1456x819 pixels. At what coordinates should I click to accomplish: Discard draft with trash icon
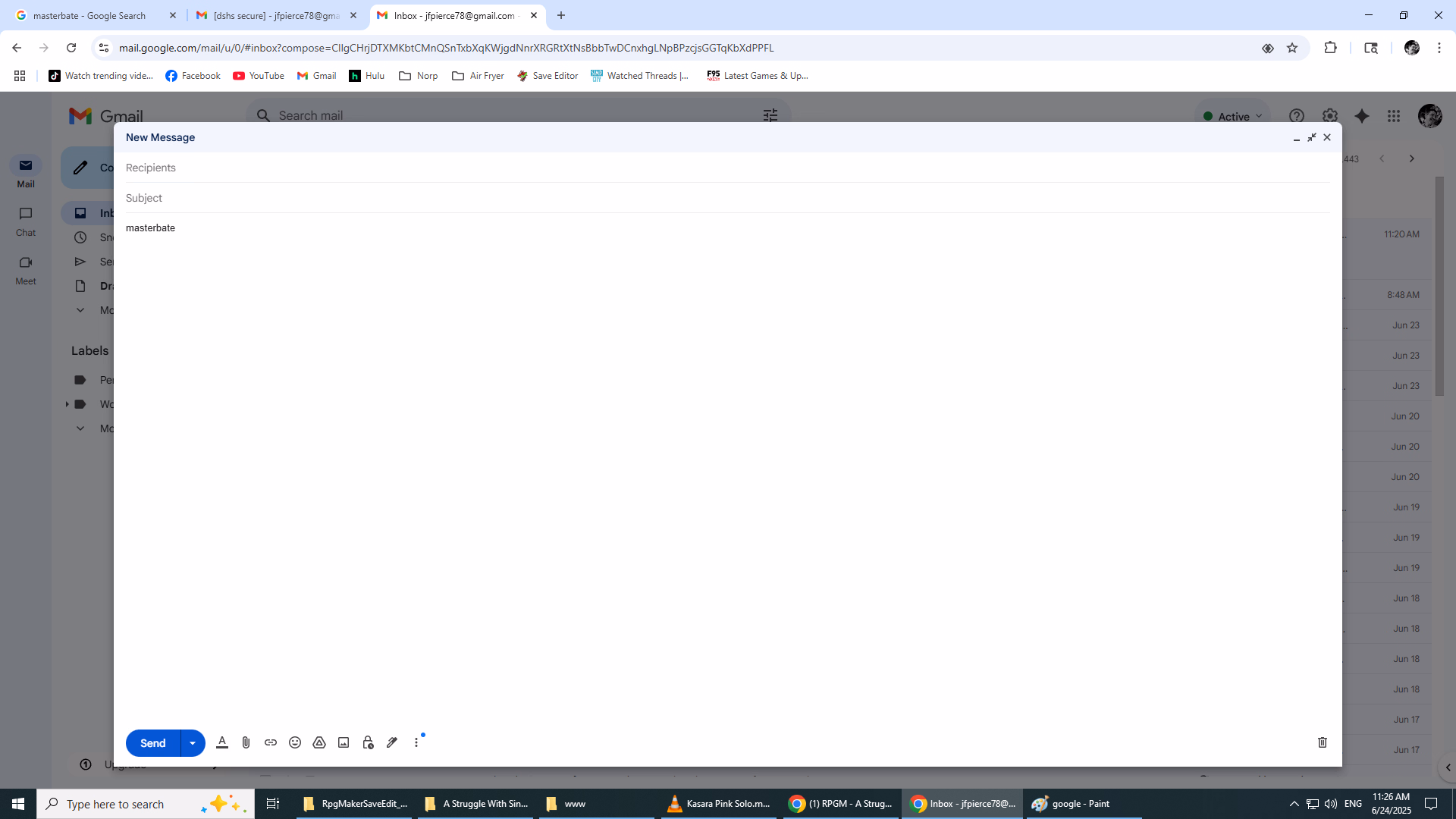coord(1323,743)
